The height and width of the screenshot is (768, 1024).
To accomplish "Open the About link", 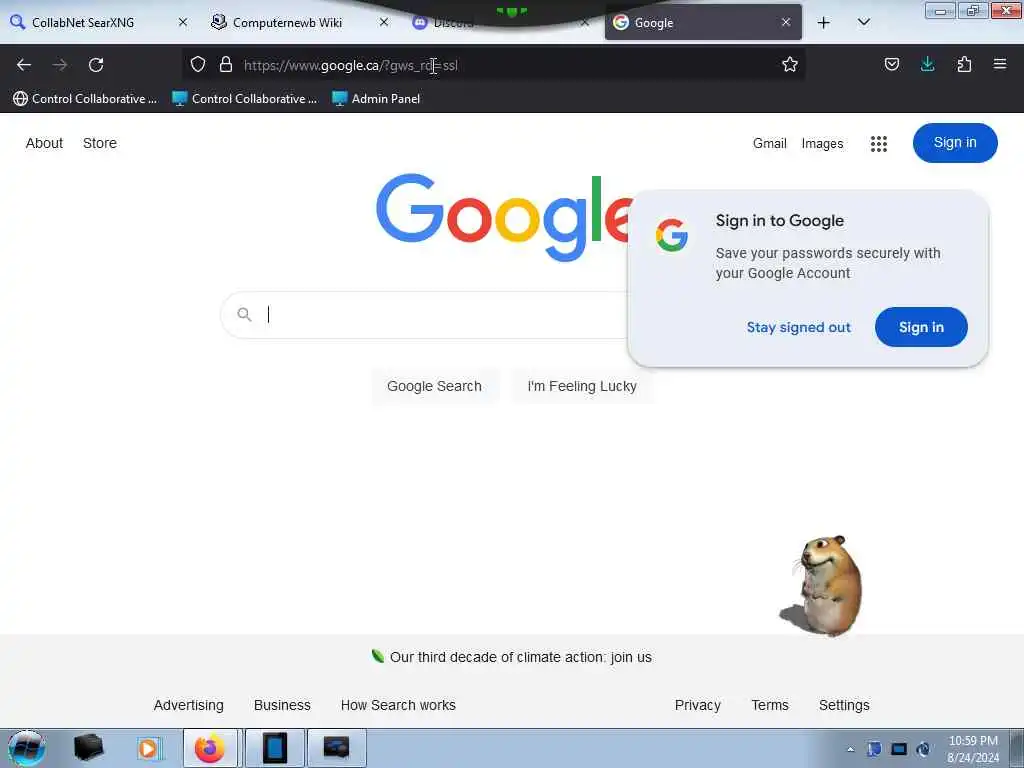I will tap(44, 143).
